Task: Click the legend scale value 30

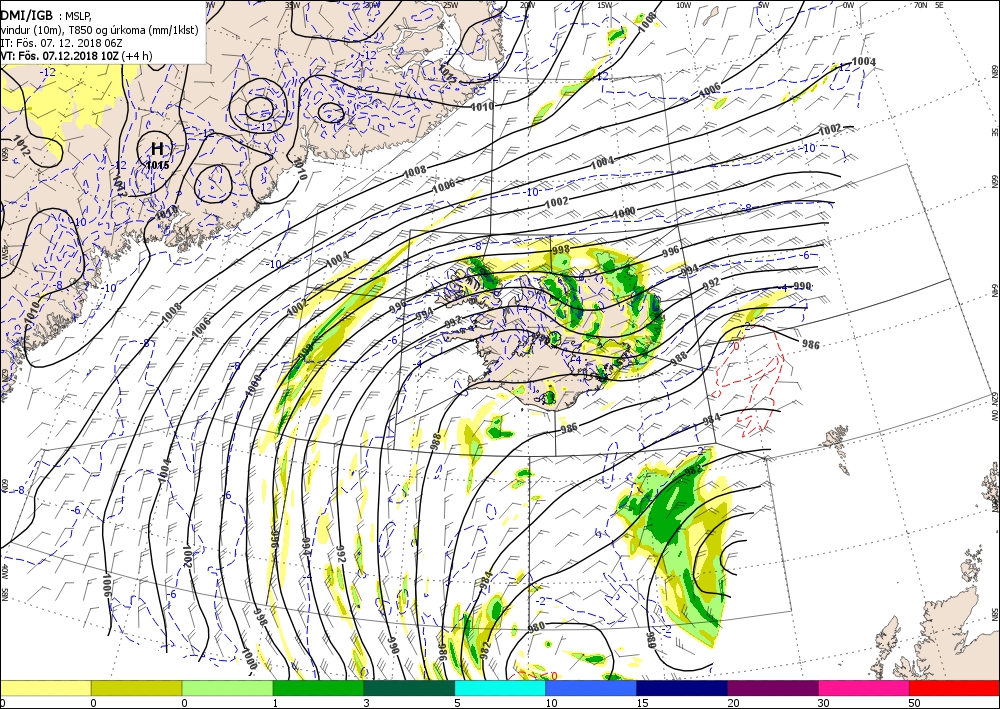Action: click(823, 703)
